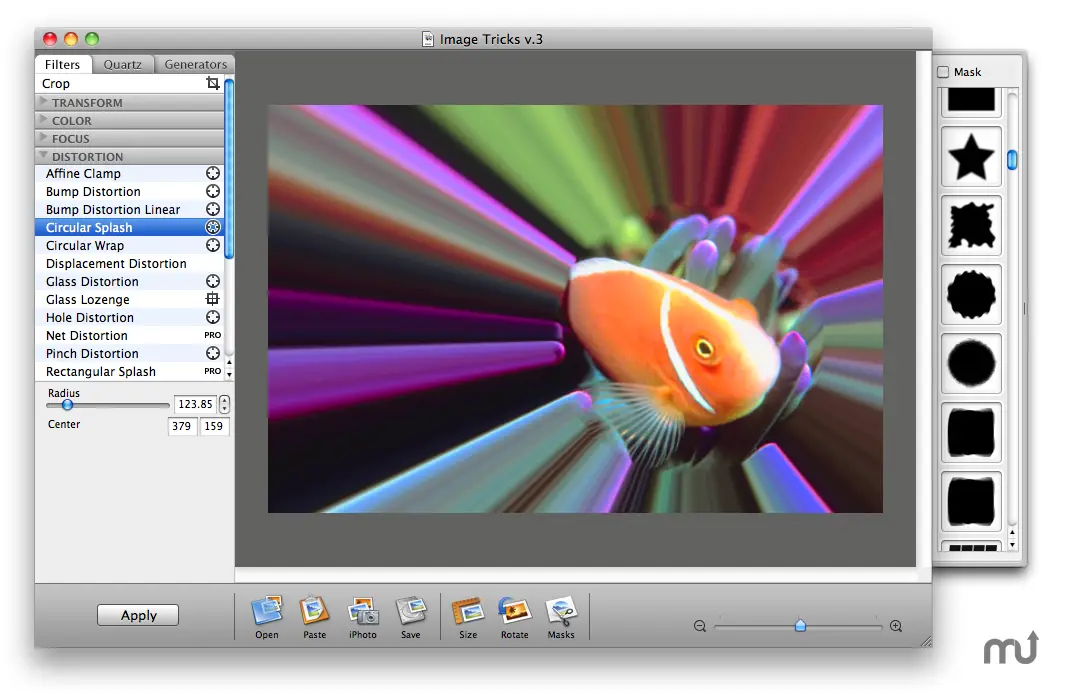Enable the Mask checkbox

pyautogui.click(x=943, y=72)
